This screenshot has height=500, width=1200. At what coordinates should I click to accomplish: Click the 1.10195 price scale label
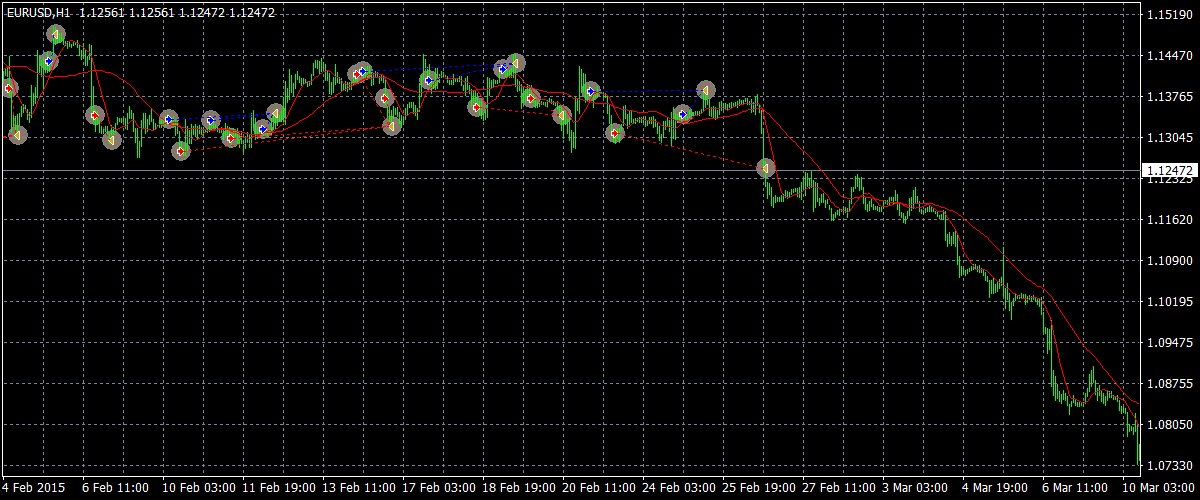coord(1170,301)
